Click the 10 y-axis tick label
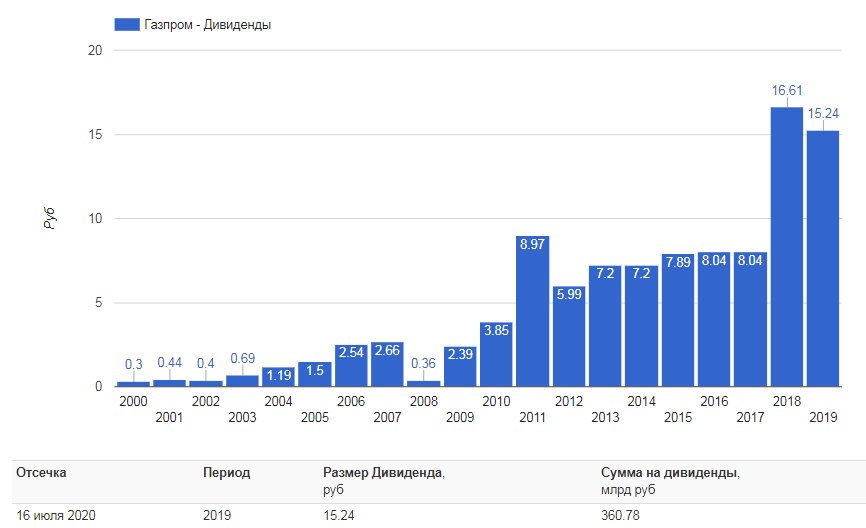Viewport: 866px width, 528px height. (x=95, y=218)
